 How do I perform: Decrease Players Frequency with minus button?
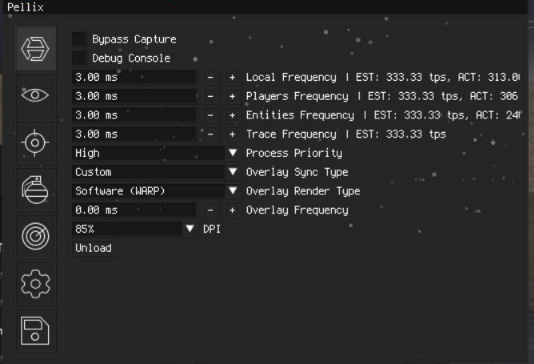point(210,96)
